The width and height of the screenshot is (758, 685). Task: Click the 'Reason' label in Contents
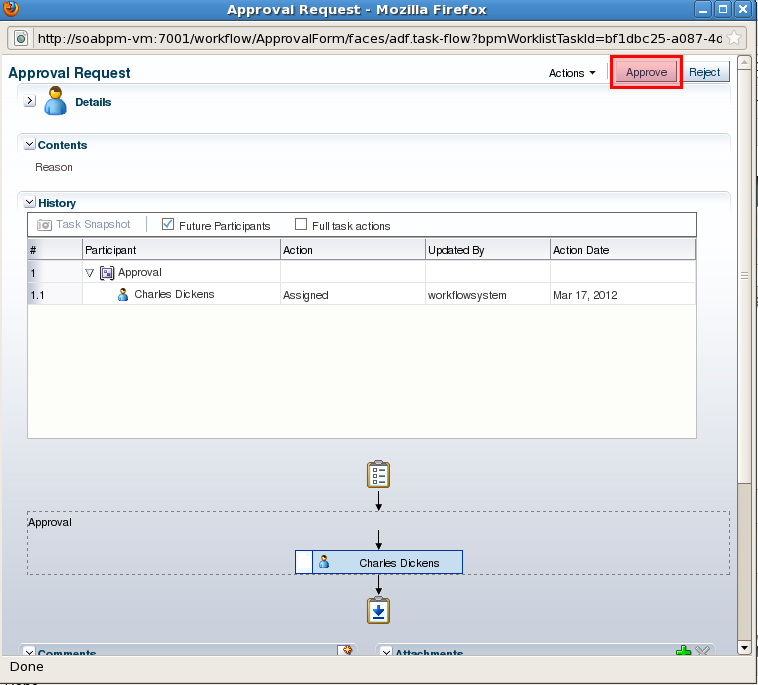point(54,167)
